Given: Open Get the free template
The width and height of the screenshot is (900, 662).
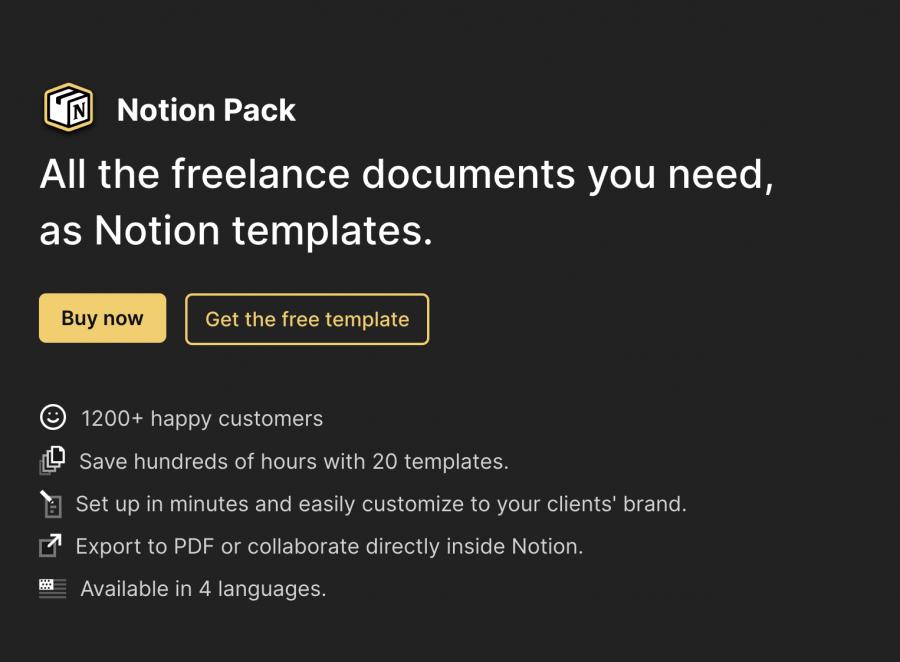Looking at the screenshot, I should pos(307,319).
